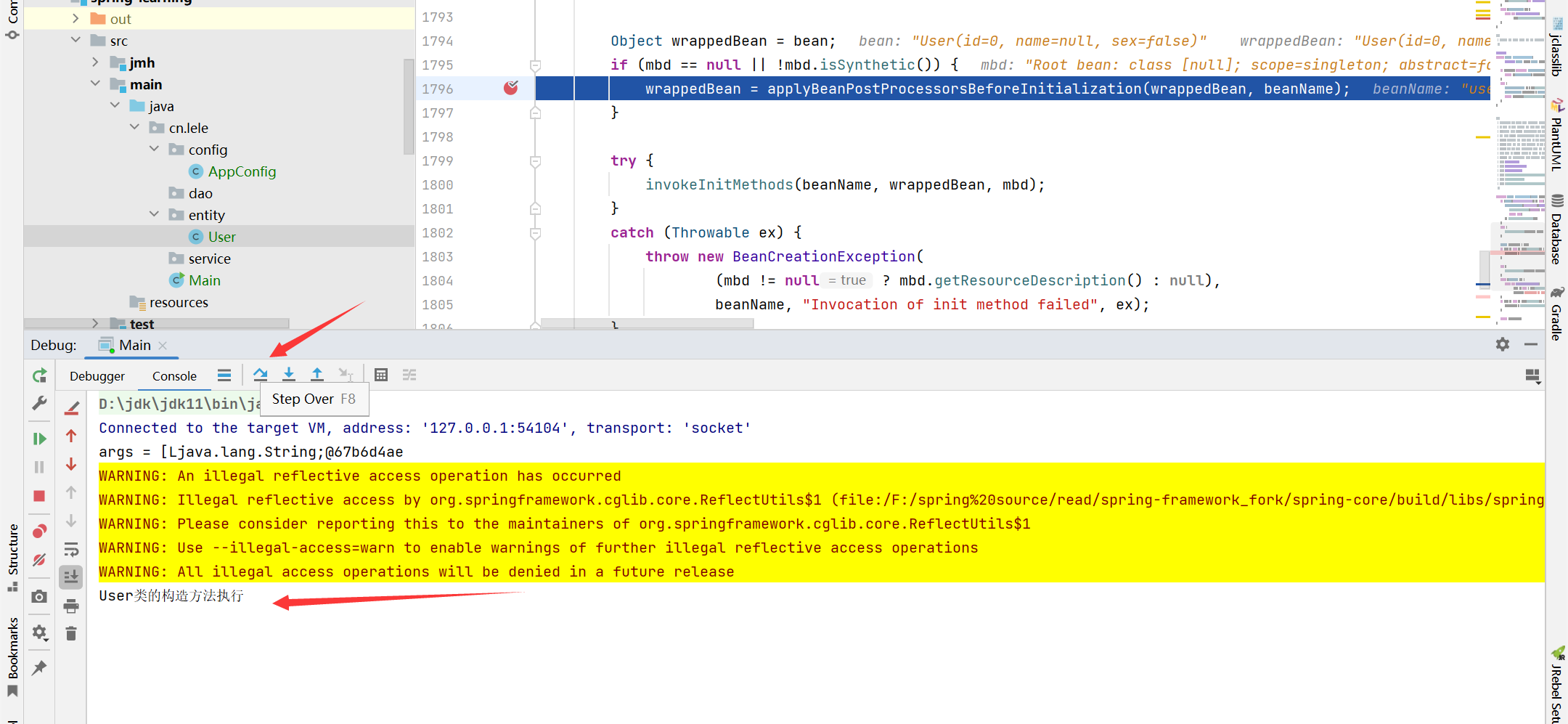Open the Structure tool window
Screen dimensions: 1568x724
click(x=12, y=557)
